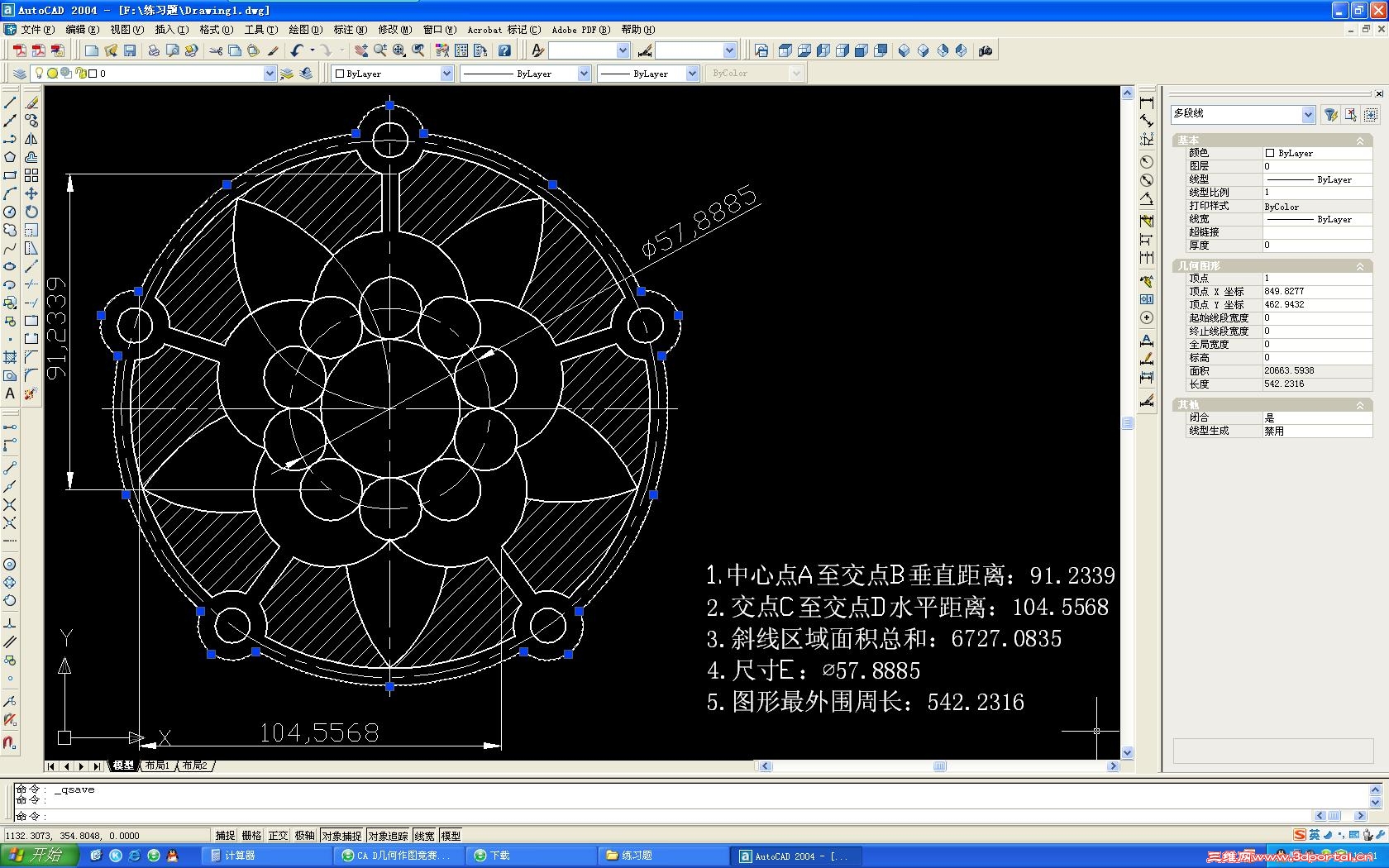The height and width of the screenshot is (868, 1389).
Task: Click the Erase modify tool
Action: tap(31, 103)
